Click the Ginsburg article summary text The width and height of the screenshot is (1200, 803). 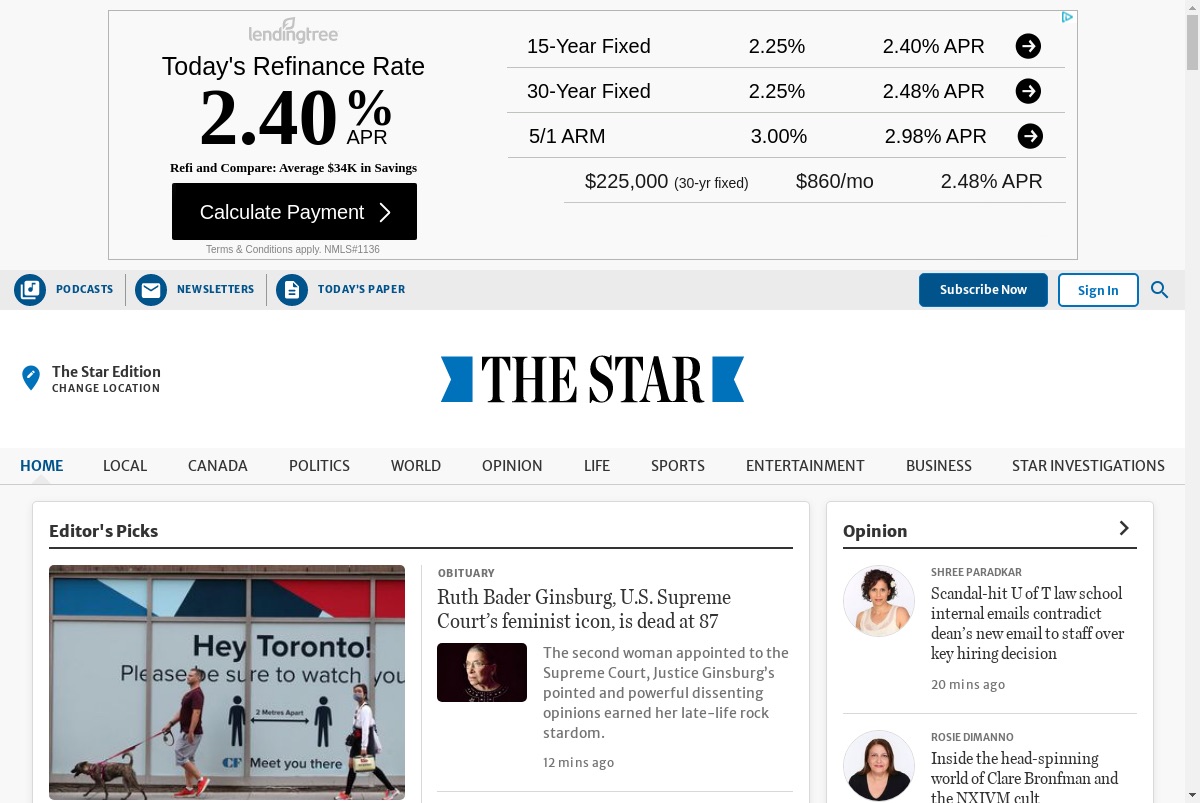(x=666, y=693)
